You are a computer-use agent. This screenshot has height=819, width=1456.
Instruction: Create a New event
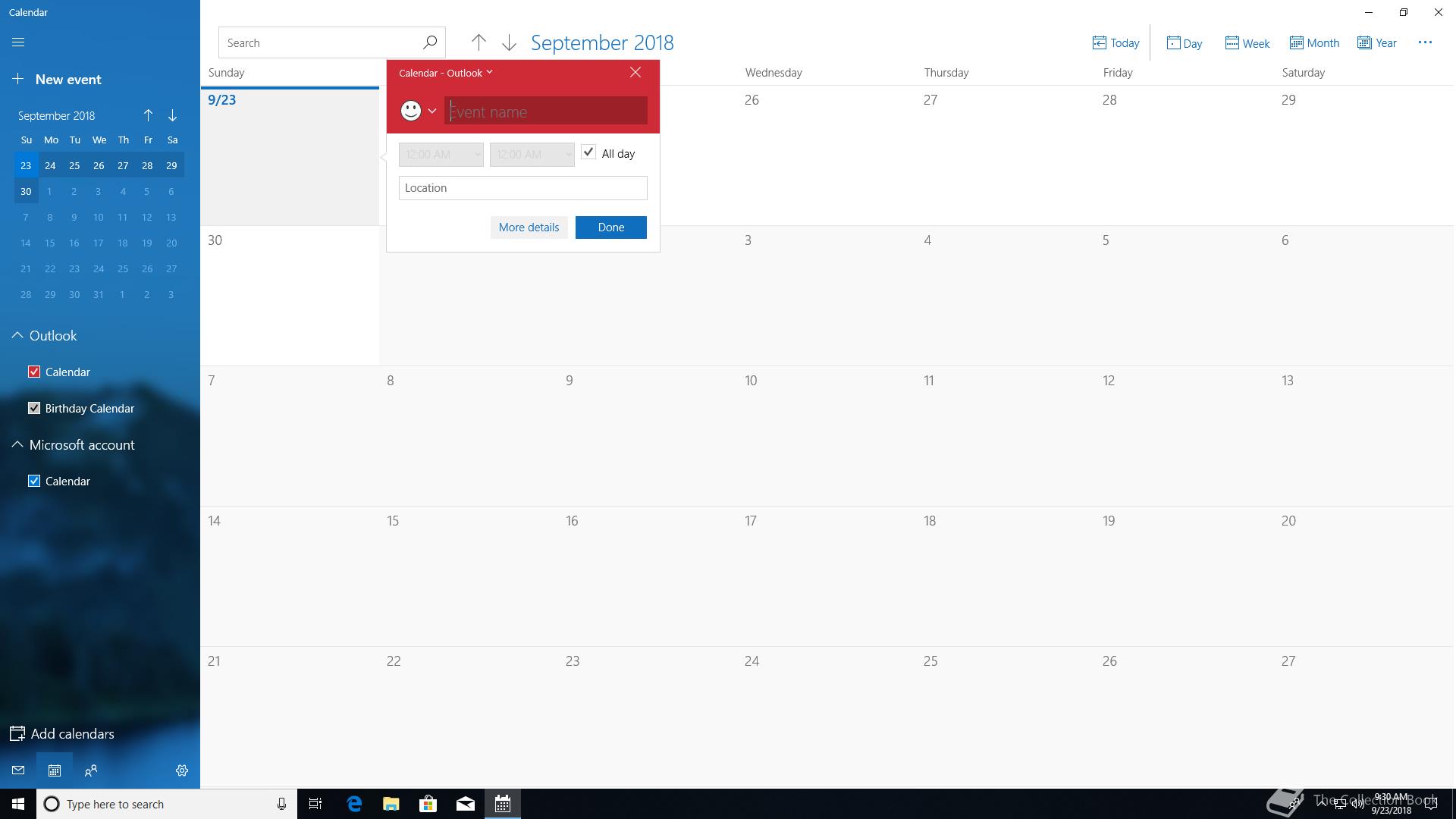(x=57, y=79)
